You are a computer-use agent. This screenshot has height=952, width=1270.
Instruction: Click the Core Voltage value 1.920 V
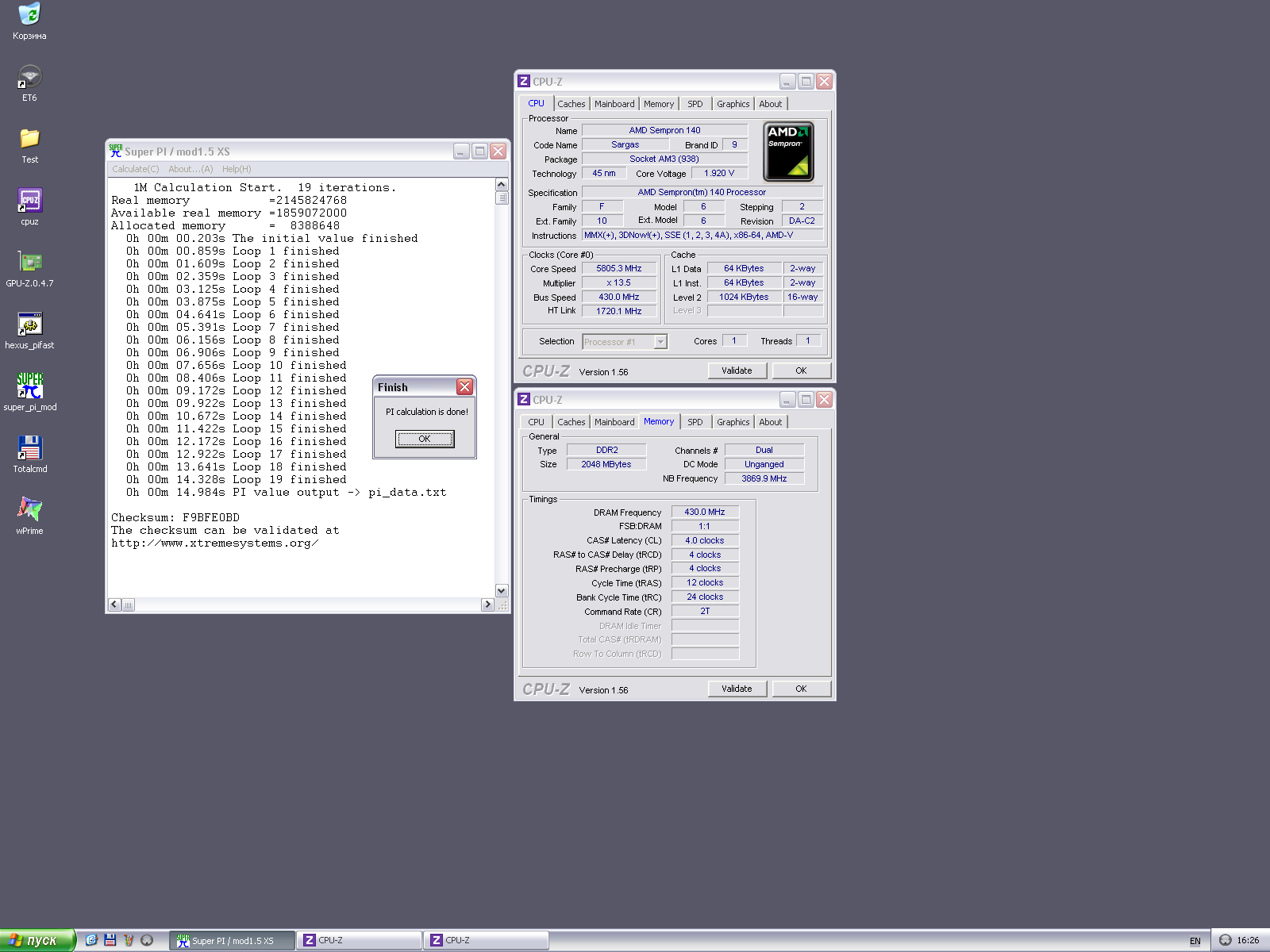719,173
